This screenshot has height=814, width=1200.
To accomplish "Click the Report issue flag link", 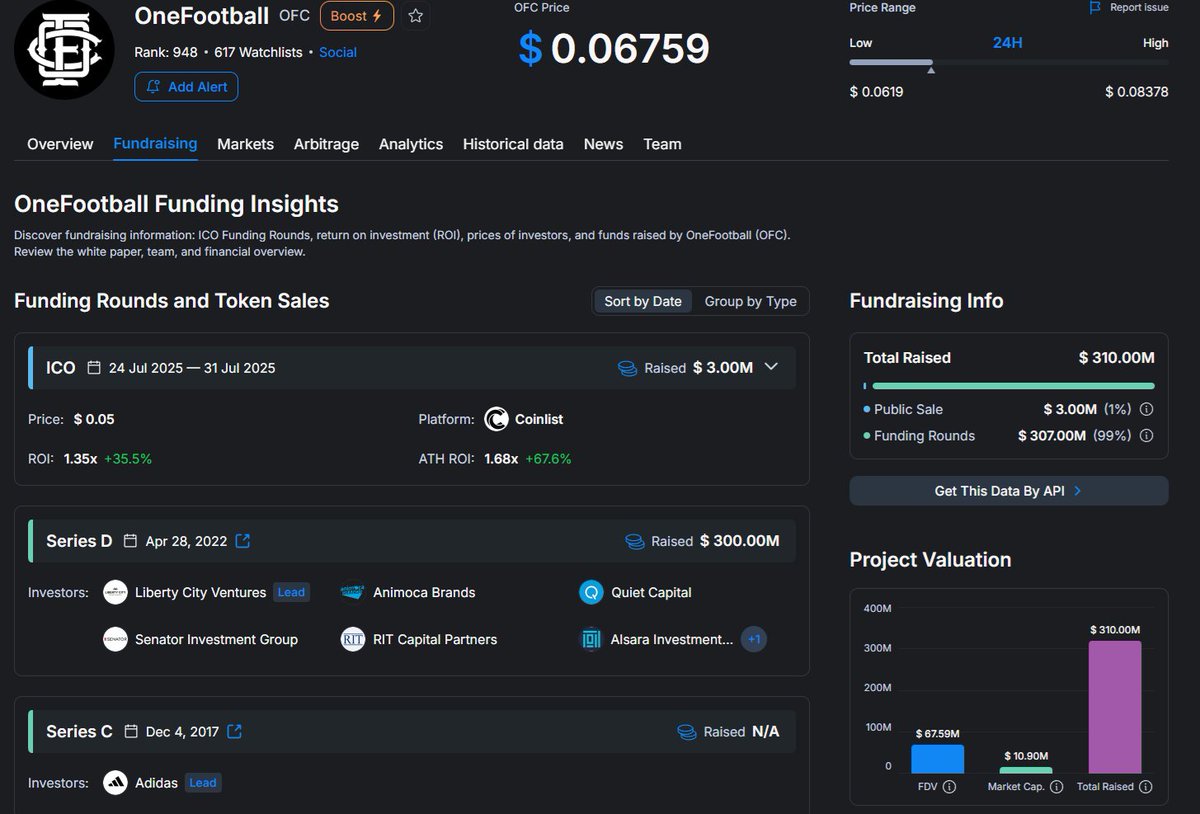I will pyautogui.click(x=1129, y=7).
